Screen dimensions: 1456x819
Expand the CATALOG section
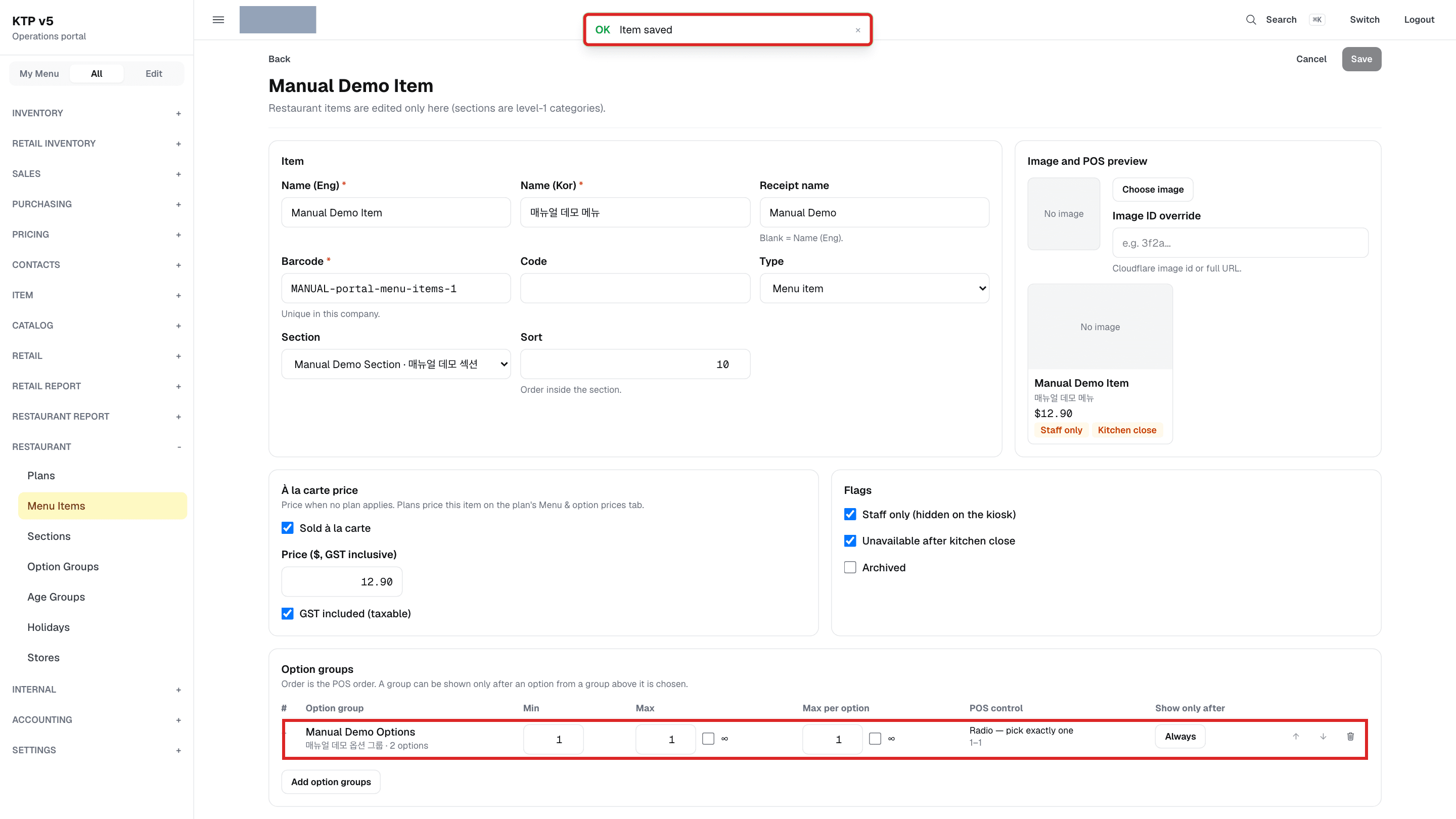tap(96, 326)
